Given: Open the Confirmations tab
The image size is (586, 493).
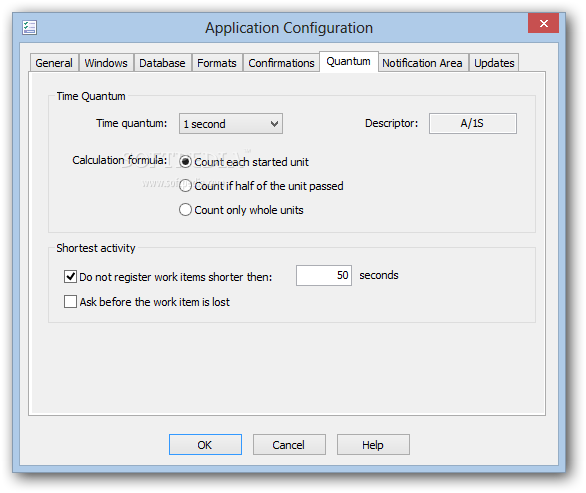Looking at the screenshot, I should coord(281,63).
